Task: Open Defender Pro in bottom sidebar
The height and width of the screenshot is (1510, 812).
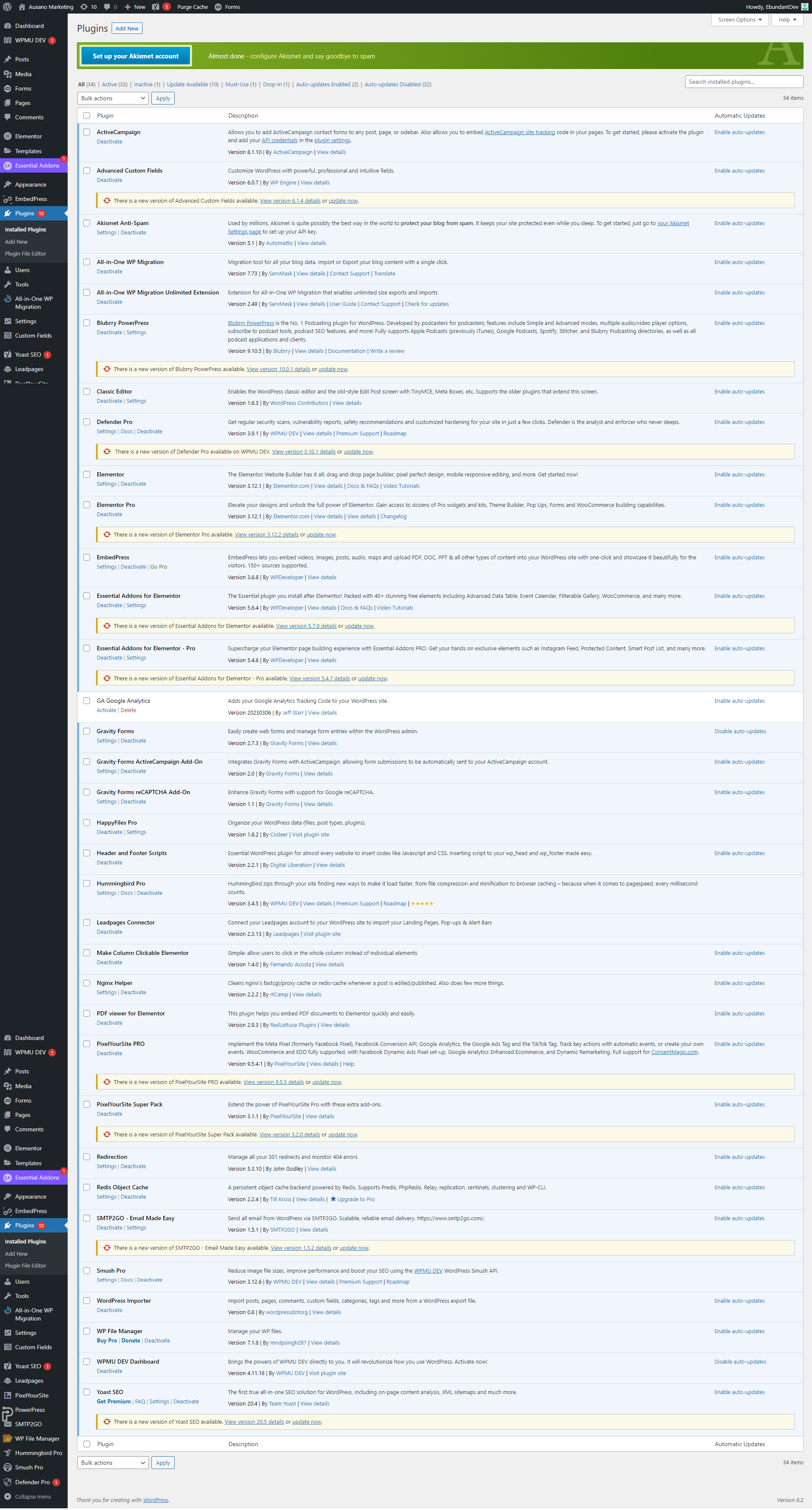Action: click(x=32, y=1482)
